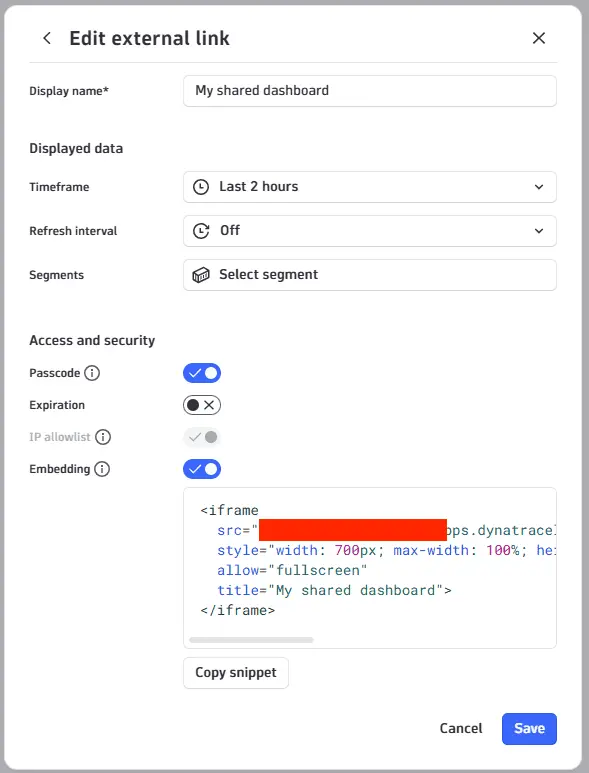Open the Refresh interval dropdown

[x=370, y=231]
